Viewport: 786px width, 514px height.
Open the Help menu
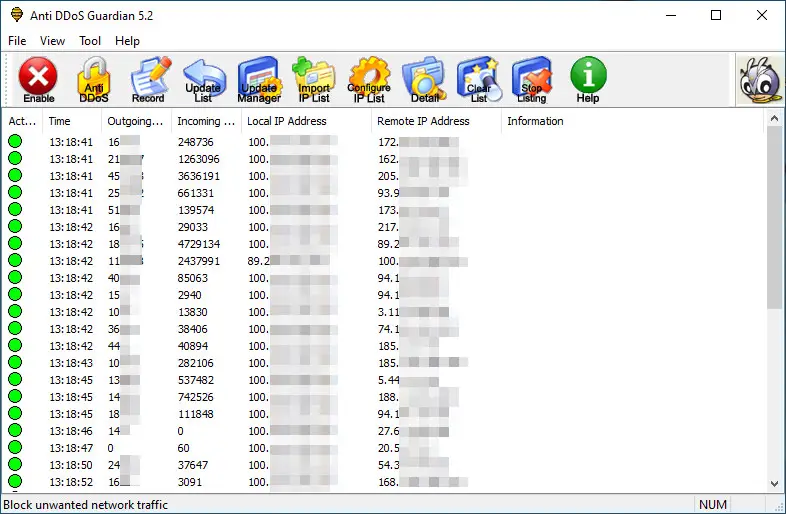[x=127, y=41]
